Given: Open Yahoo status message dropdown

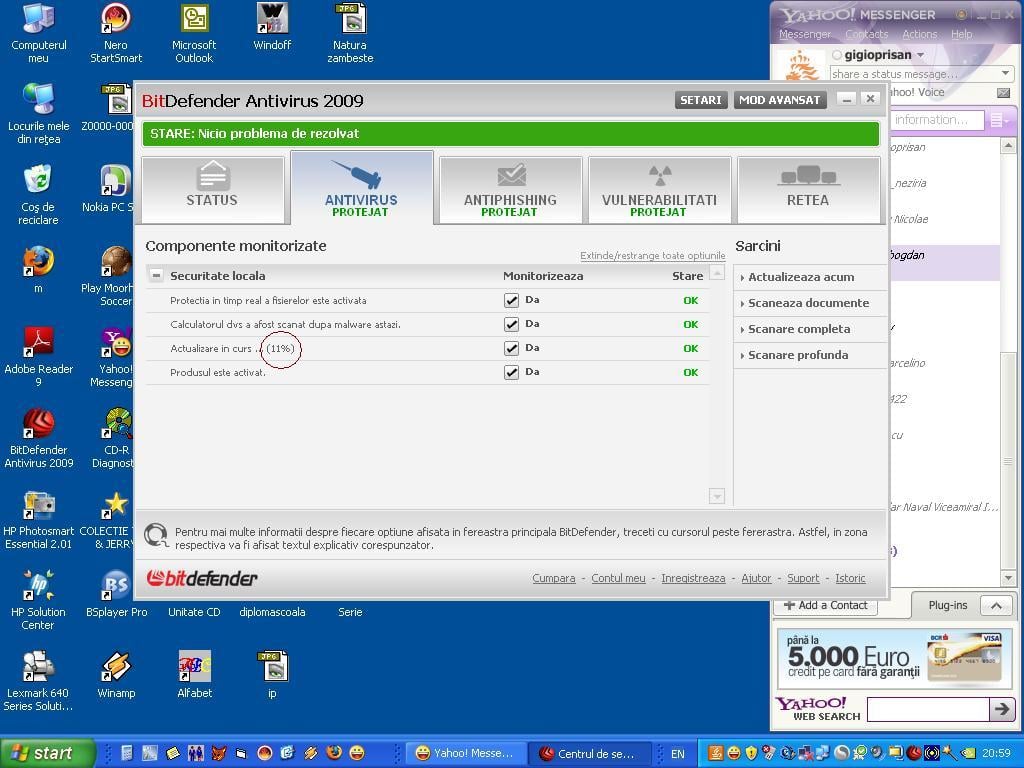Looking at the screenshot, I should click(x=1006, y=73).
